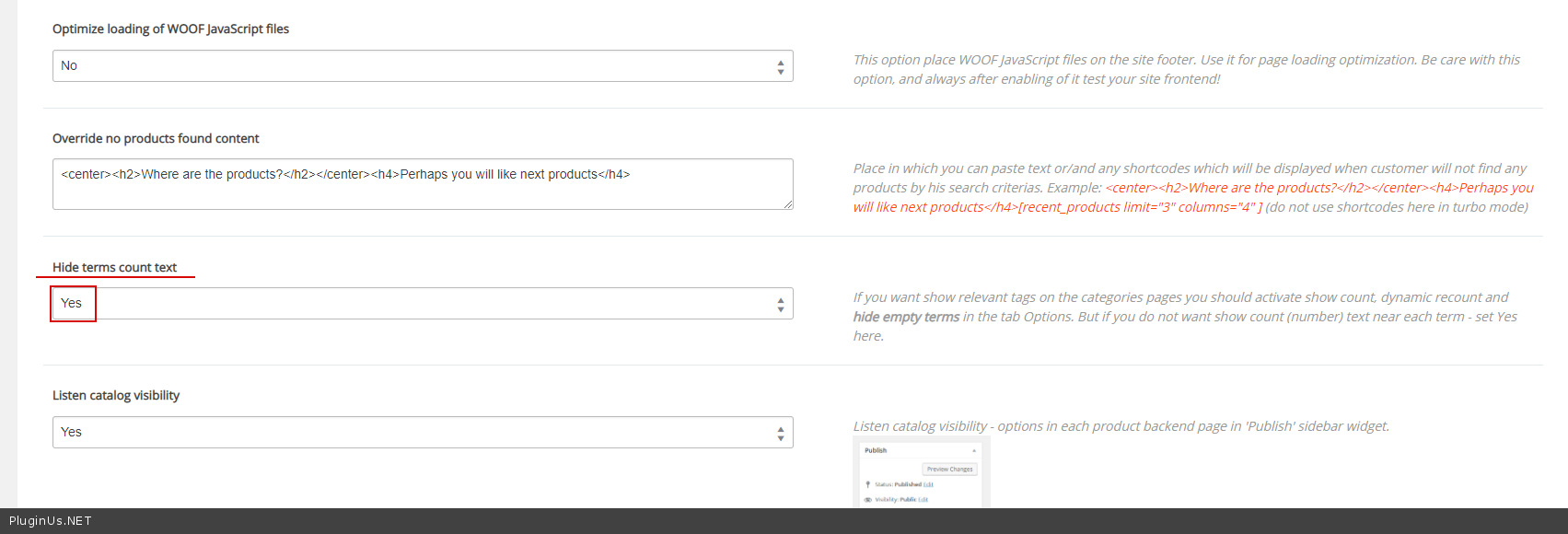Expand the Listen catalog visibility dropdown

422,433
